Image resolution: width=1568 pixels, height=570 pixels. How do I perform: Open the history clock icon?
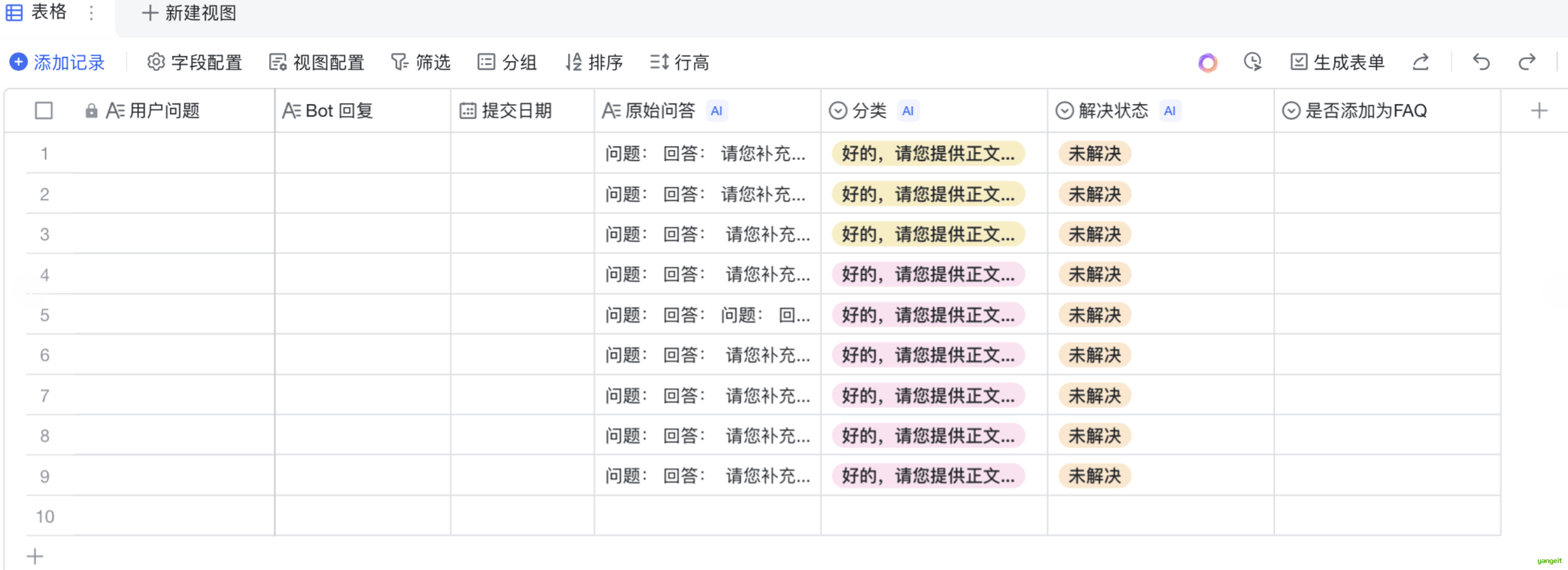(x=1253, y=62)
